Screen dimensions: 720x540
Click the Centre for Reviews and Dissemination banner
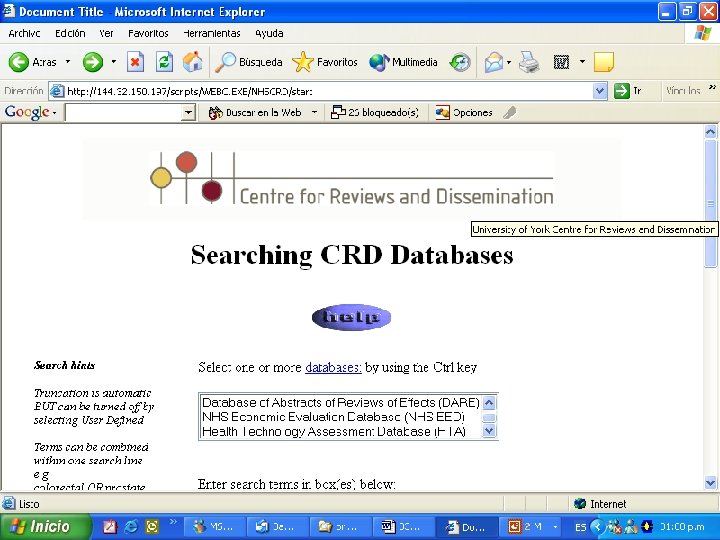(x=352, y=179)
